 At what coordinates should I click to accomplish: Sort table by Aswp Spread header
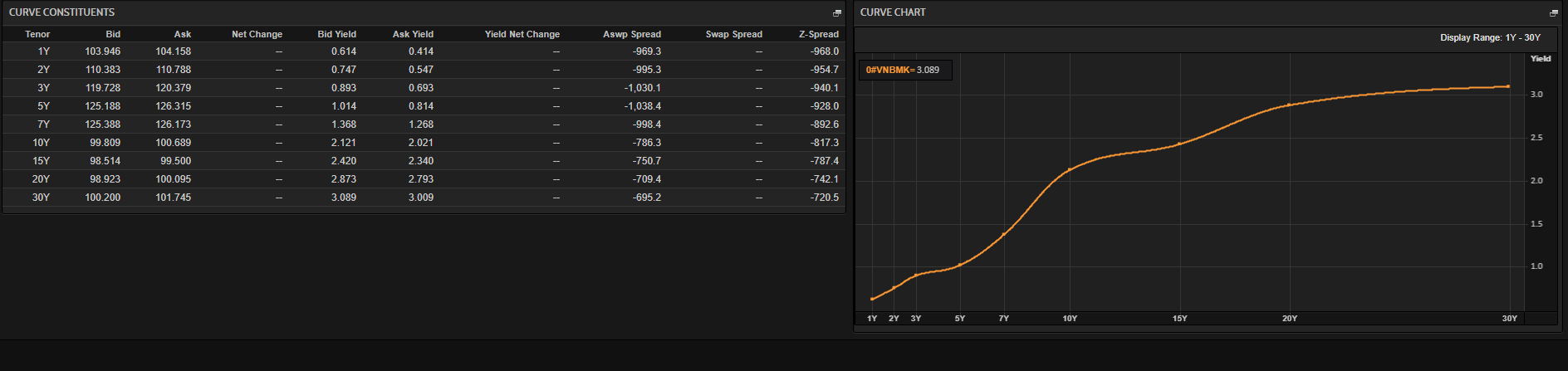pos(631,34)
